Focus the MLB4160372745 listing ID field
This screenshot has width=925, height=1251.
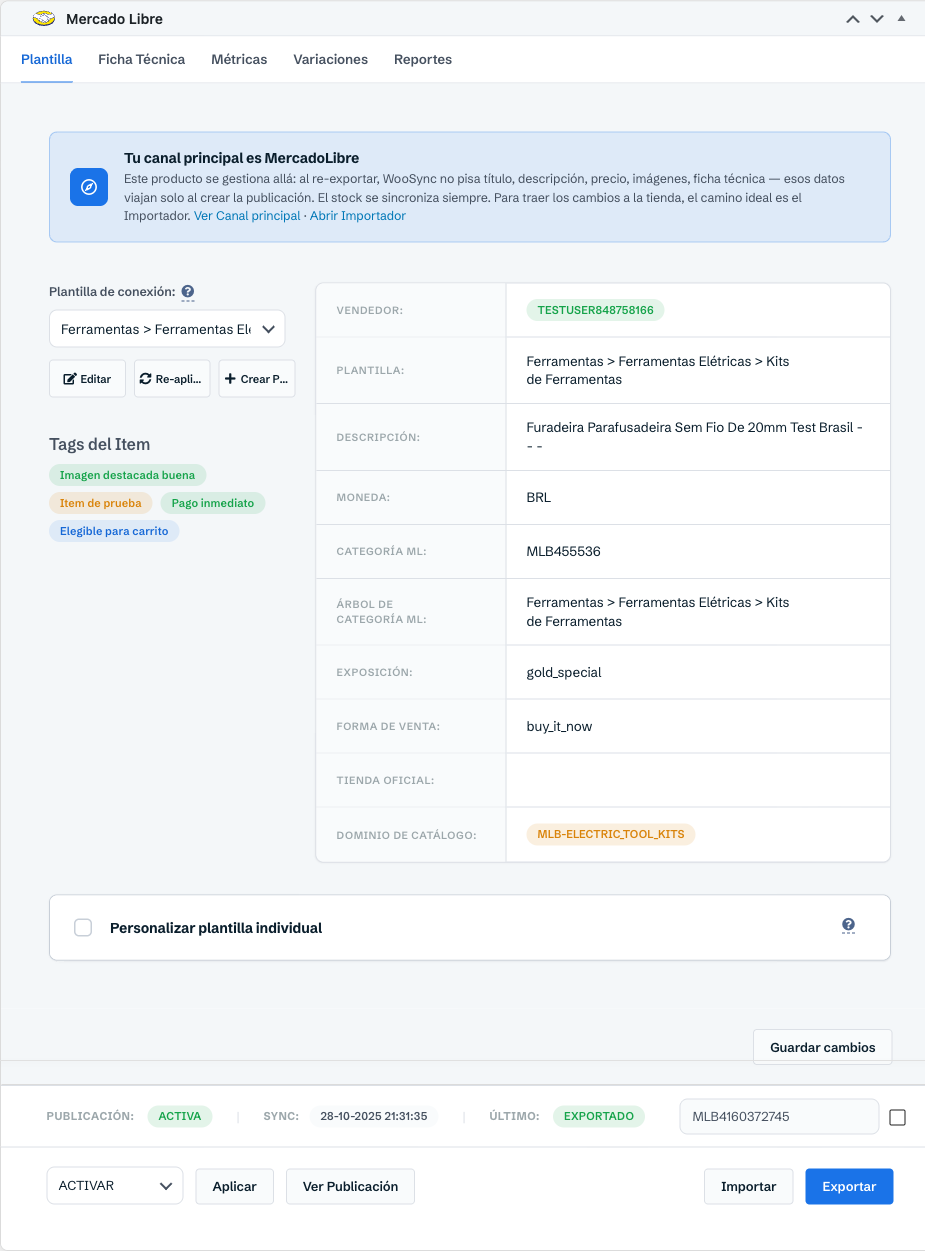point(779,1117)
